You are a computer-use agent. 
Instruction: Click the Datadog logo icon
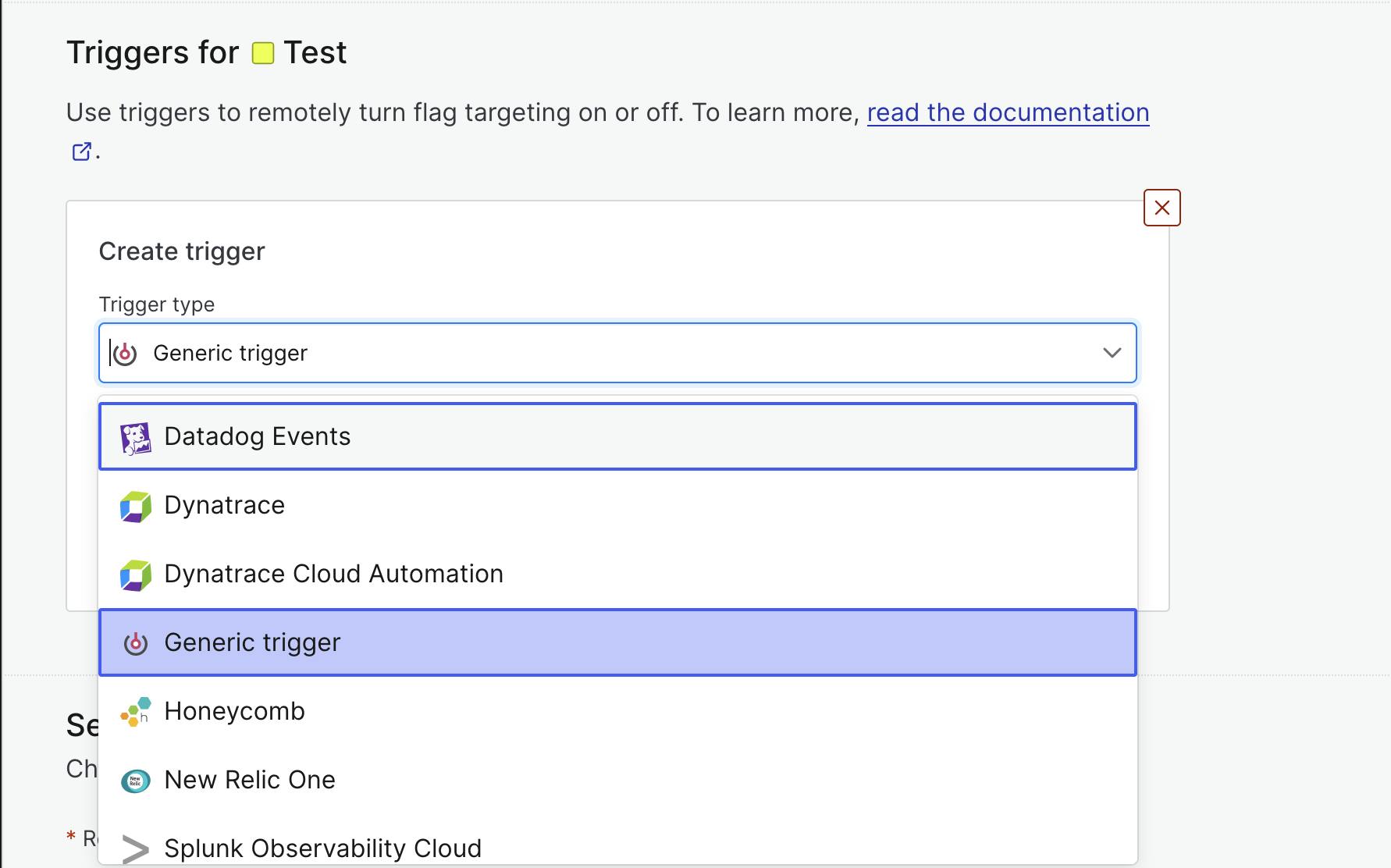(135, 437)
